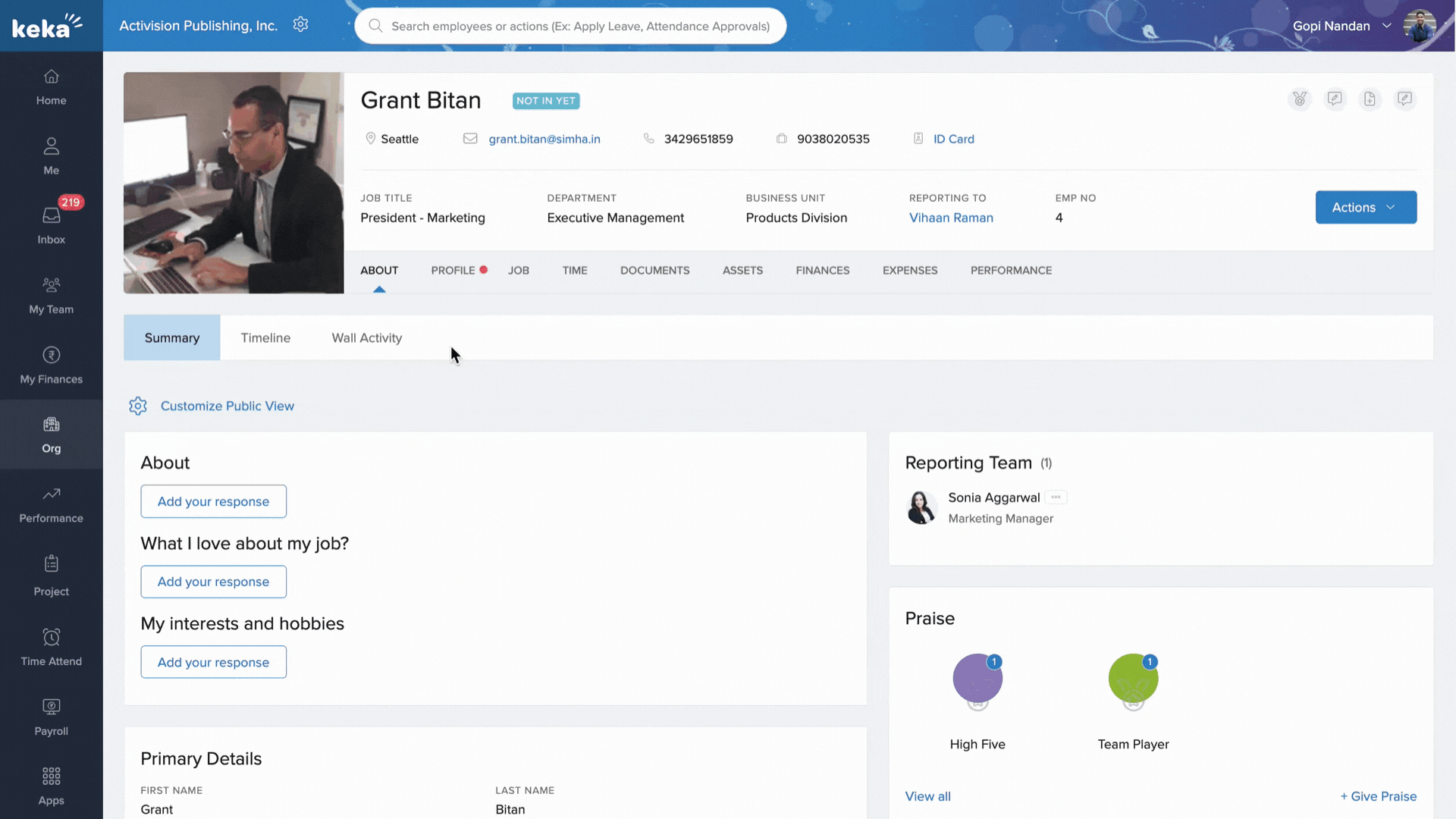Click the Give Praise link
The height and width of the screenshot is (819, 1456).
(1378, 796)
